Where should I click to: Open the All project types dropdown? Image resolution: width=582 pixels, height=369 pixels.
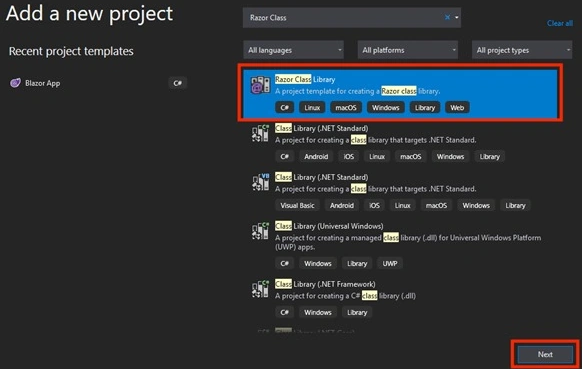(x=522, y=50)
